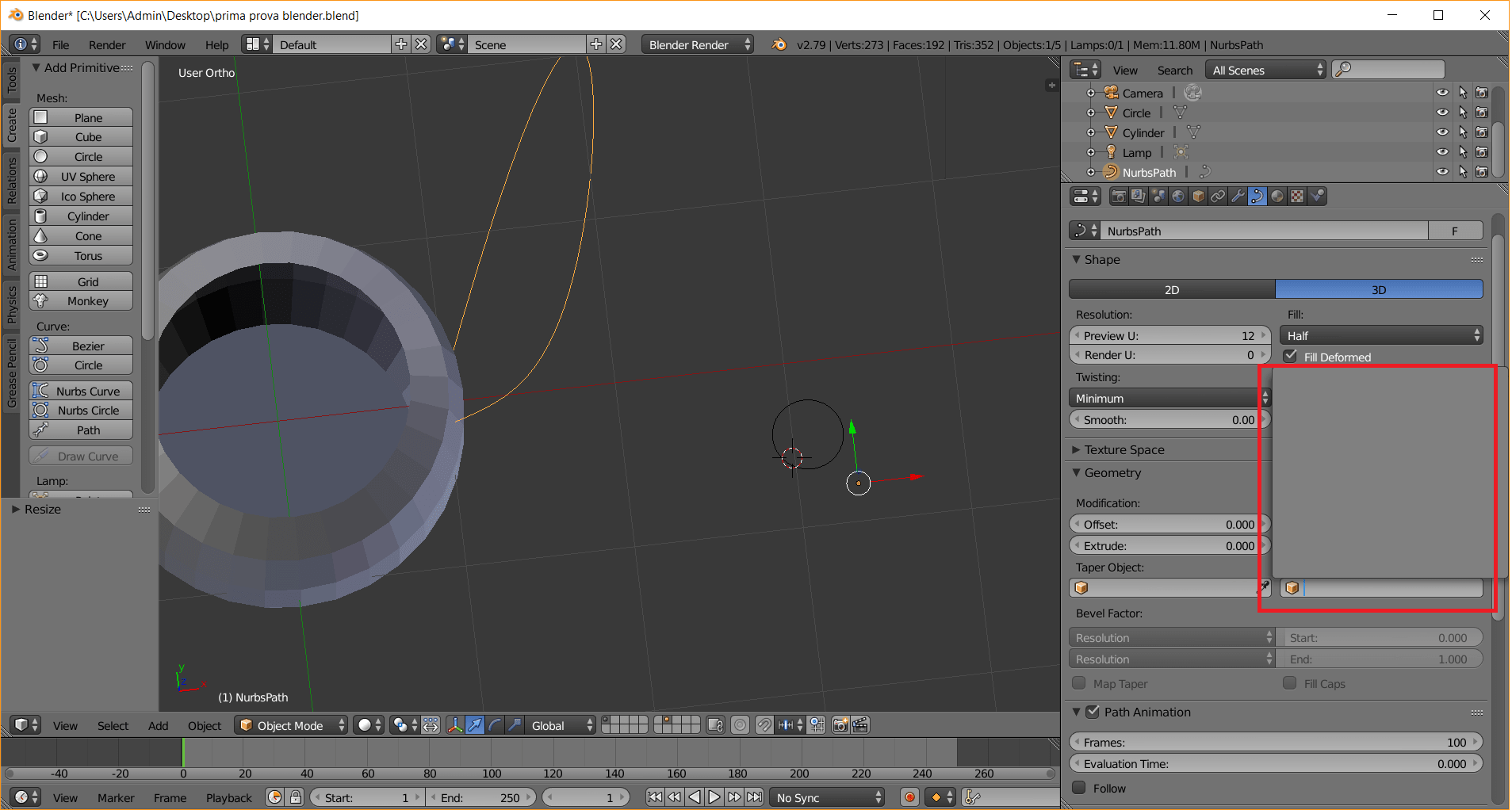
Task: Open the Scene properties tab
Action: pos(1158,197)
